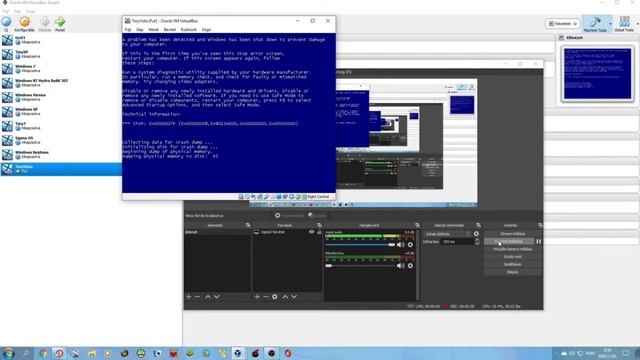Add a source in OBS sources panel
The image size is (640, 360).
tap(257, 297)
